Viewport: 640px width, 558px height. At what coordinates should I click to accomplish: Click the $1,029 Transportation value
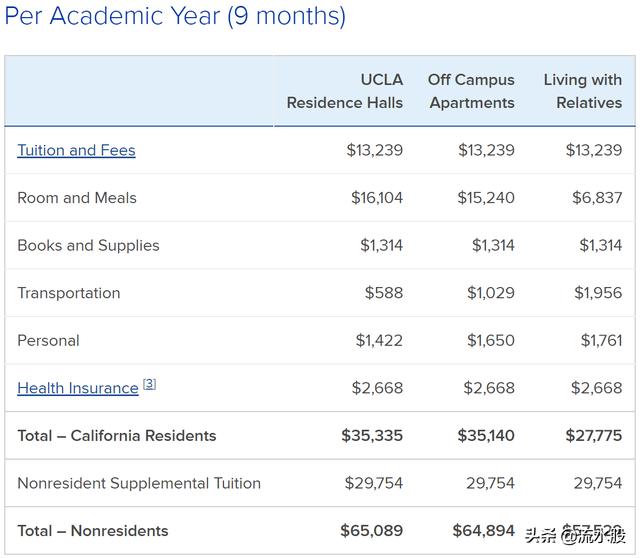[491, 293]
